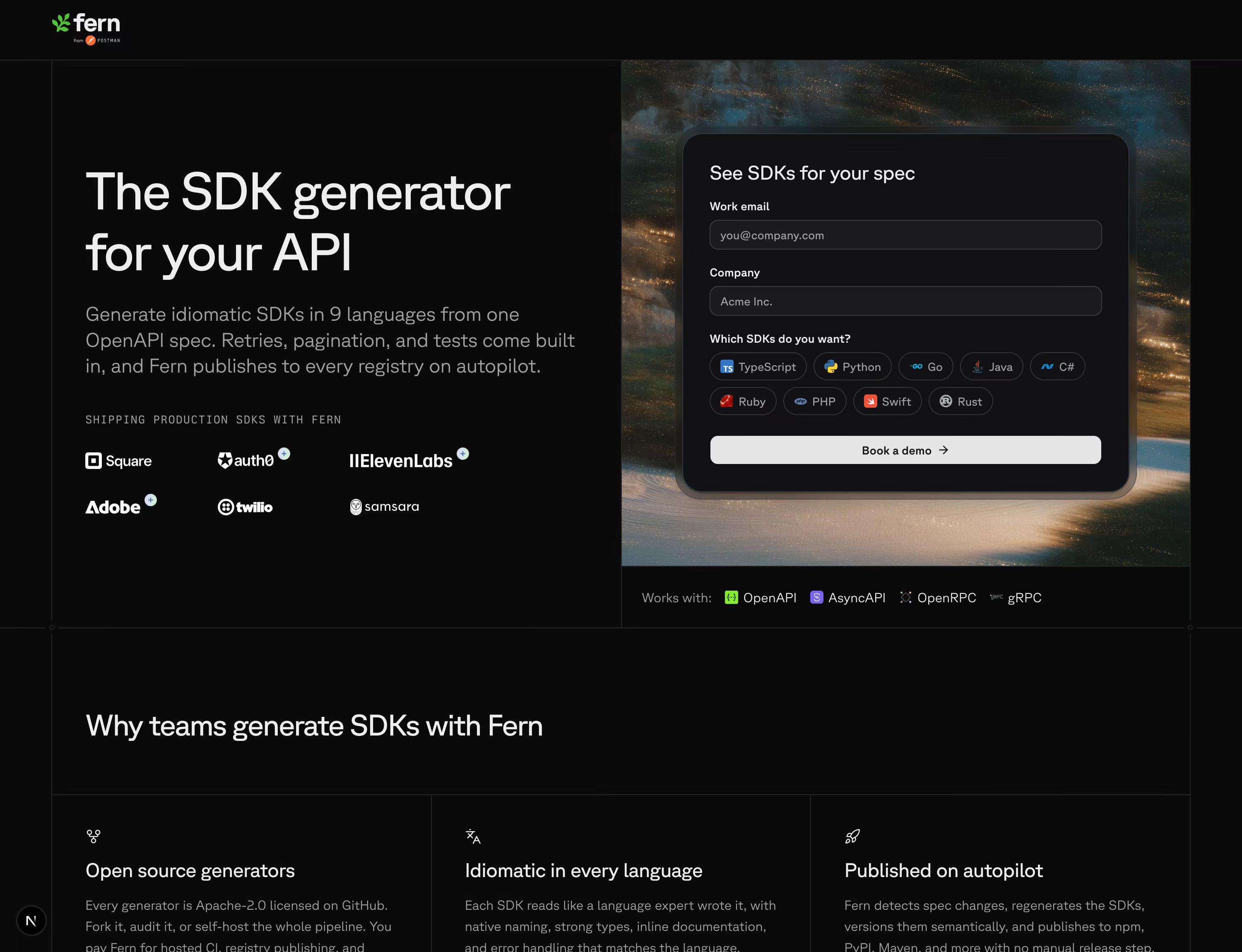Toggle the Java SDK chip
1242x952 pixels.
(x=992, y=367)
